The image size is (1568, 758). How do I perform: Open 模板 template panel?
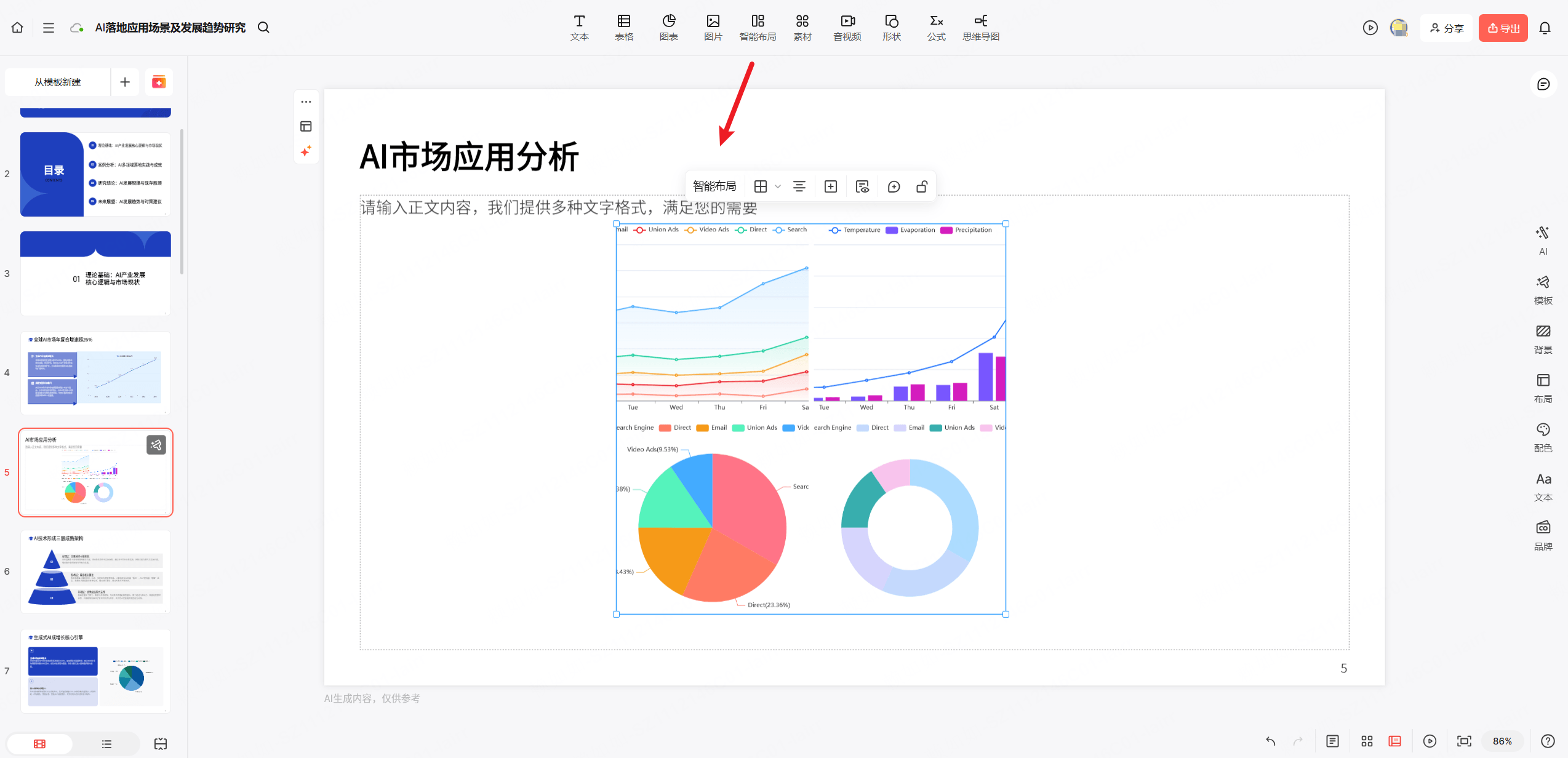point(1543,290)
